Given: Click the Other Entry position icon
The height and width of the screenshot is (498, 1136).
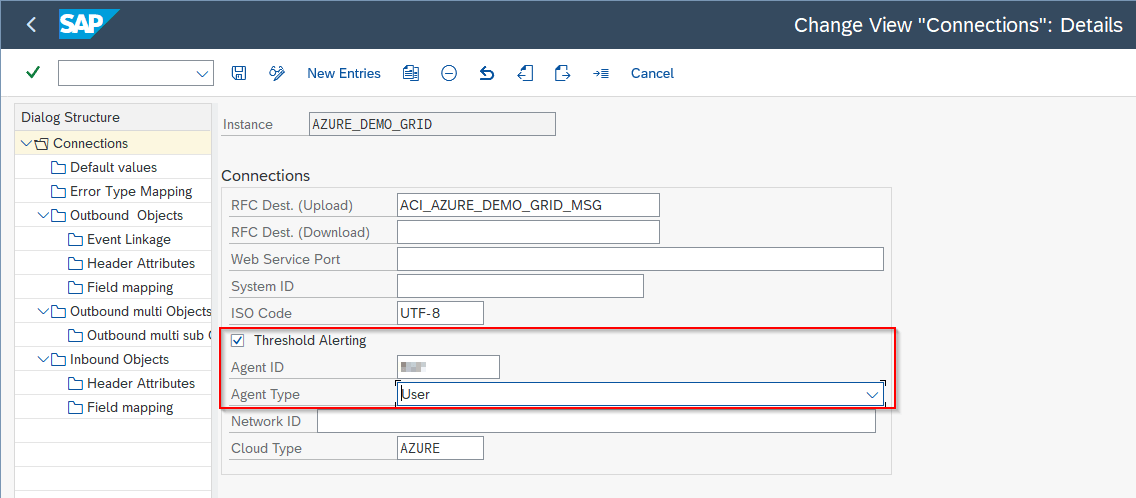Looking at the screenshot, I should (601, 73).
